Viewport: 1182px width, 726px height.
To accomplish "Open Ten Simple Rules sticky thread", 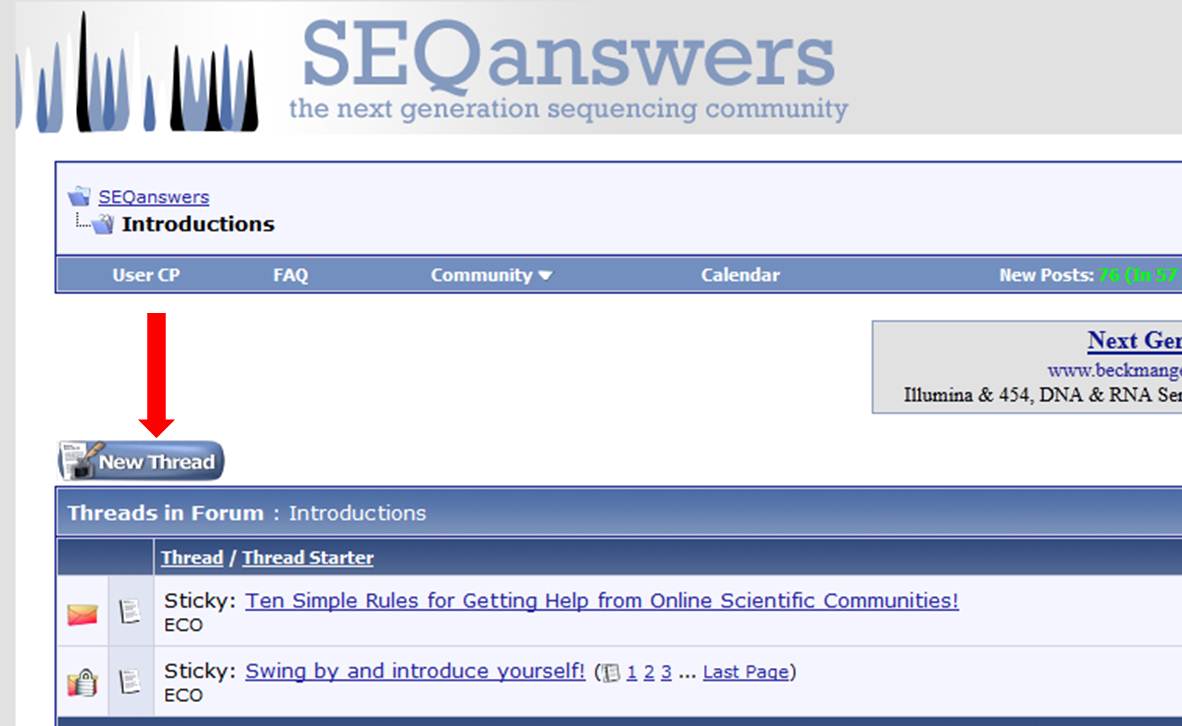I will click(x=602, y=600).
